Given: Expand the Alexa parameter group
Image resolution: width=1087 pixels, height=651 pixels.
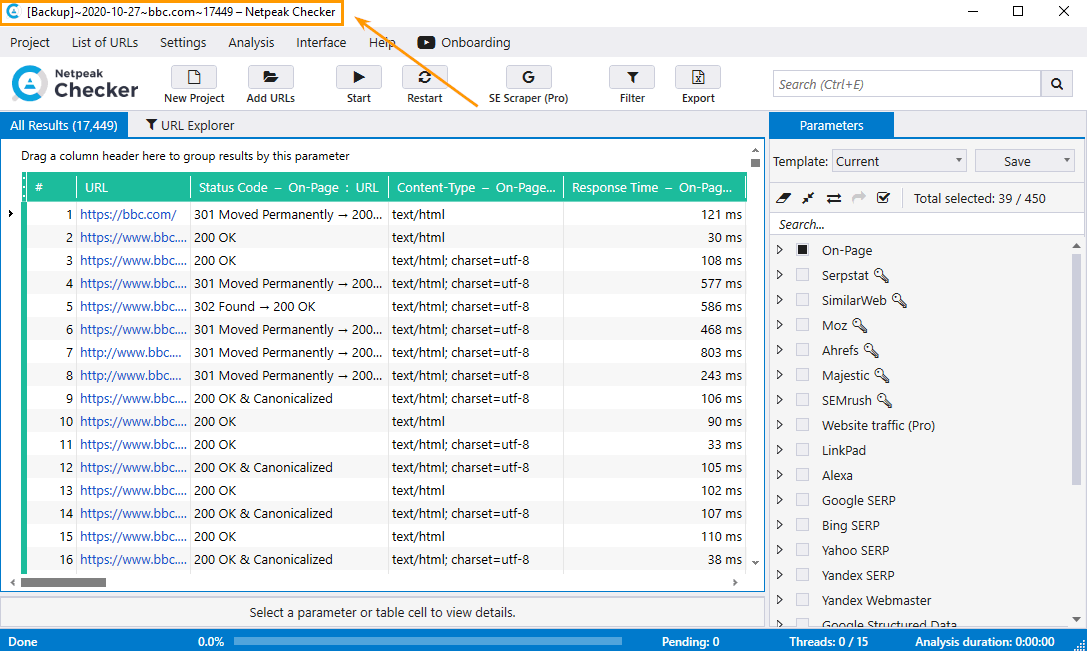Looking at the screenshot, I should 780,474.
